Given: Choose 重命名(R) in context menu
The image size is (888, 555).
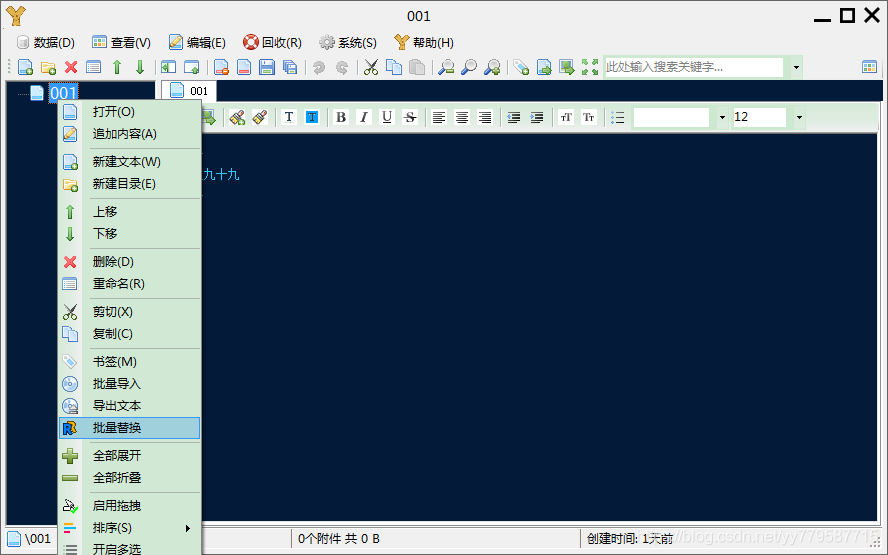Looking at the screenshot, I should (x=130, y=284).
